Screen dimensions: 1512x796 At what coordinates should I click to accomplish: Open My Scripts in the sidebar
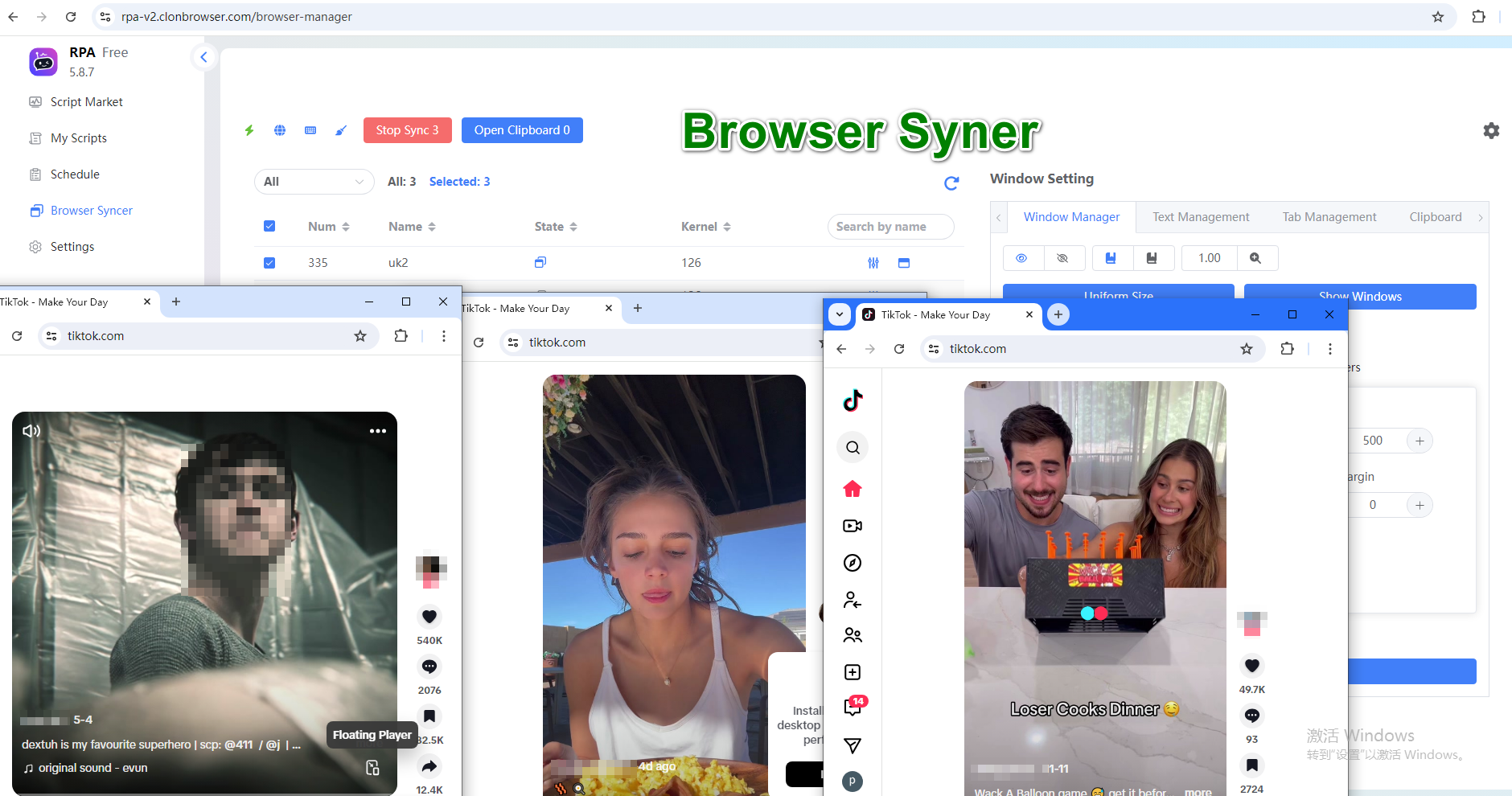(78, 138)
